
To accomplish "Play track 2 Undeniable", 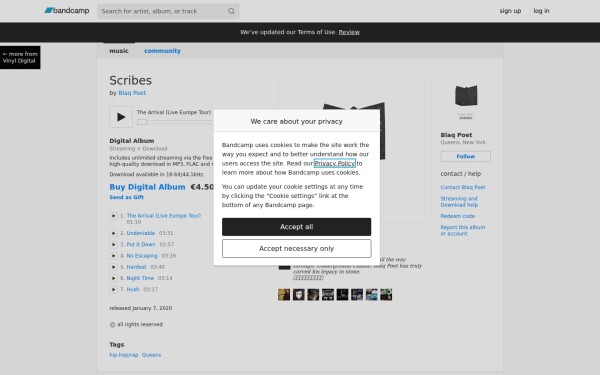I will point(113,233).
